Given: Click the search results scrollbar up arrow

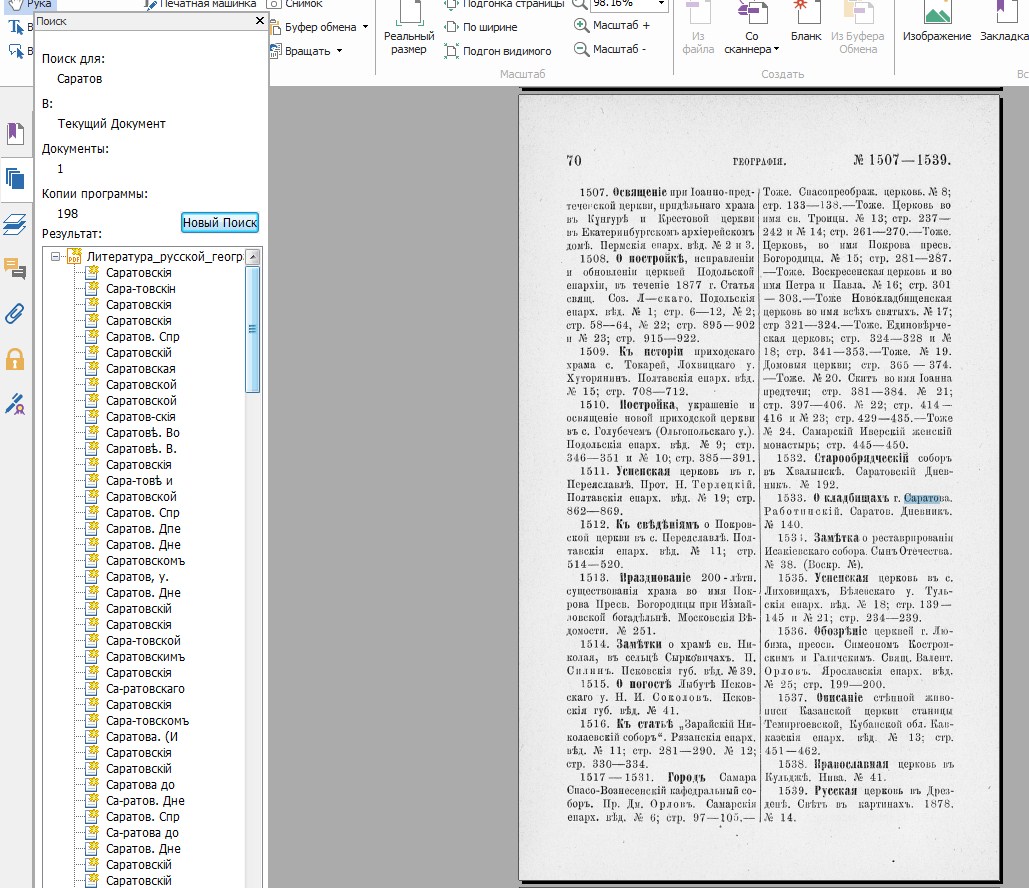Looking at the screenshot, I should click(253, 257).
